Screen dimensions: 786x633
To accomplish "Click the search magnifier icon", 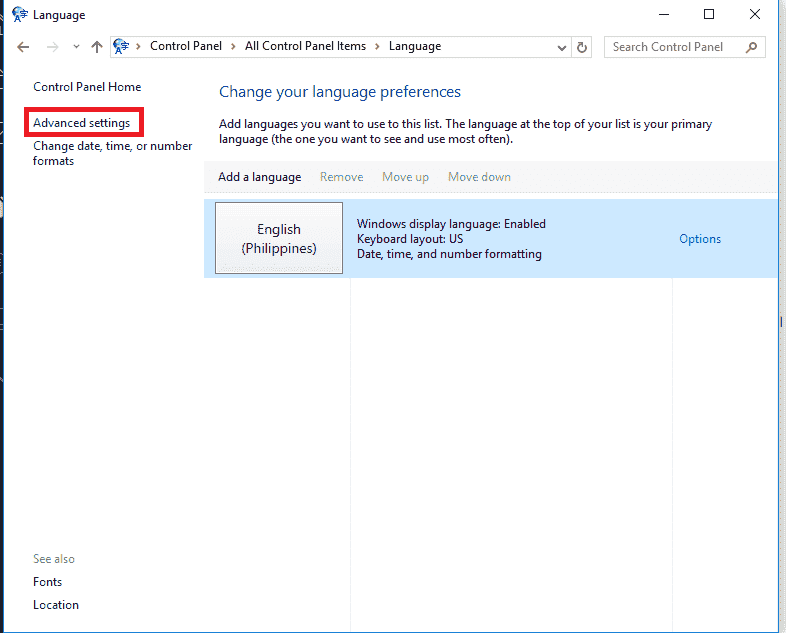I will coord(751,47).
